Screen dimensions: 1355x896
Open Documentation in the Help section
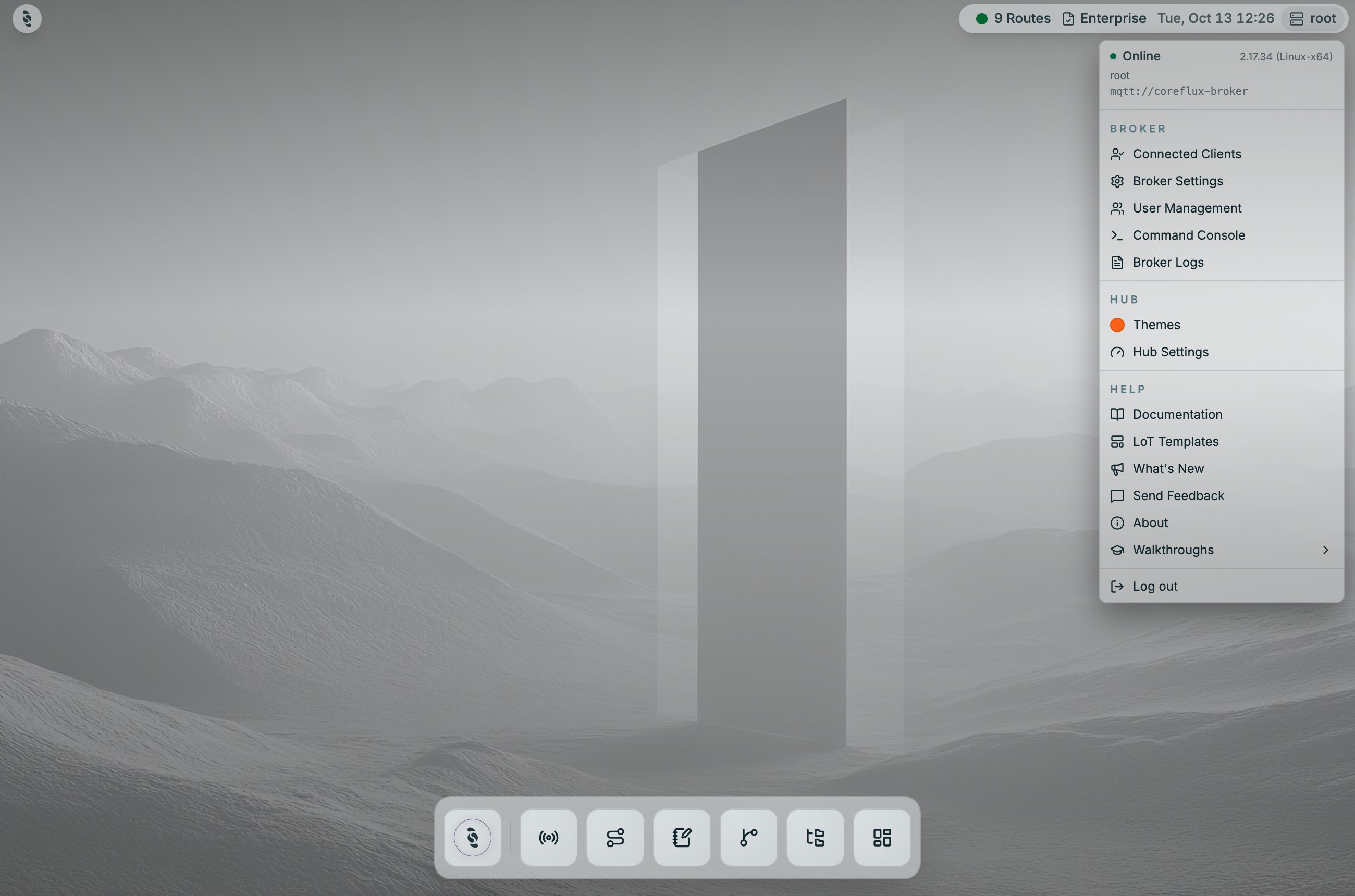(x=1221, y=415)
